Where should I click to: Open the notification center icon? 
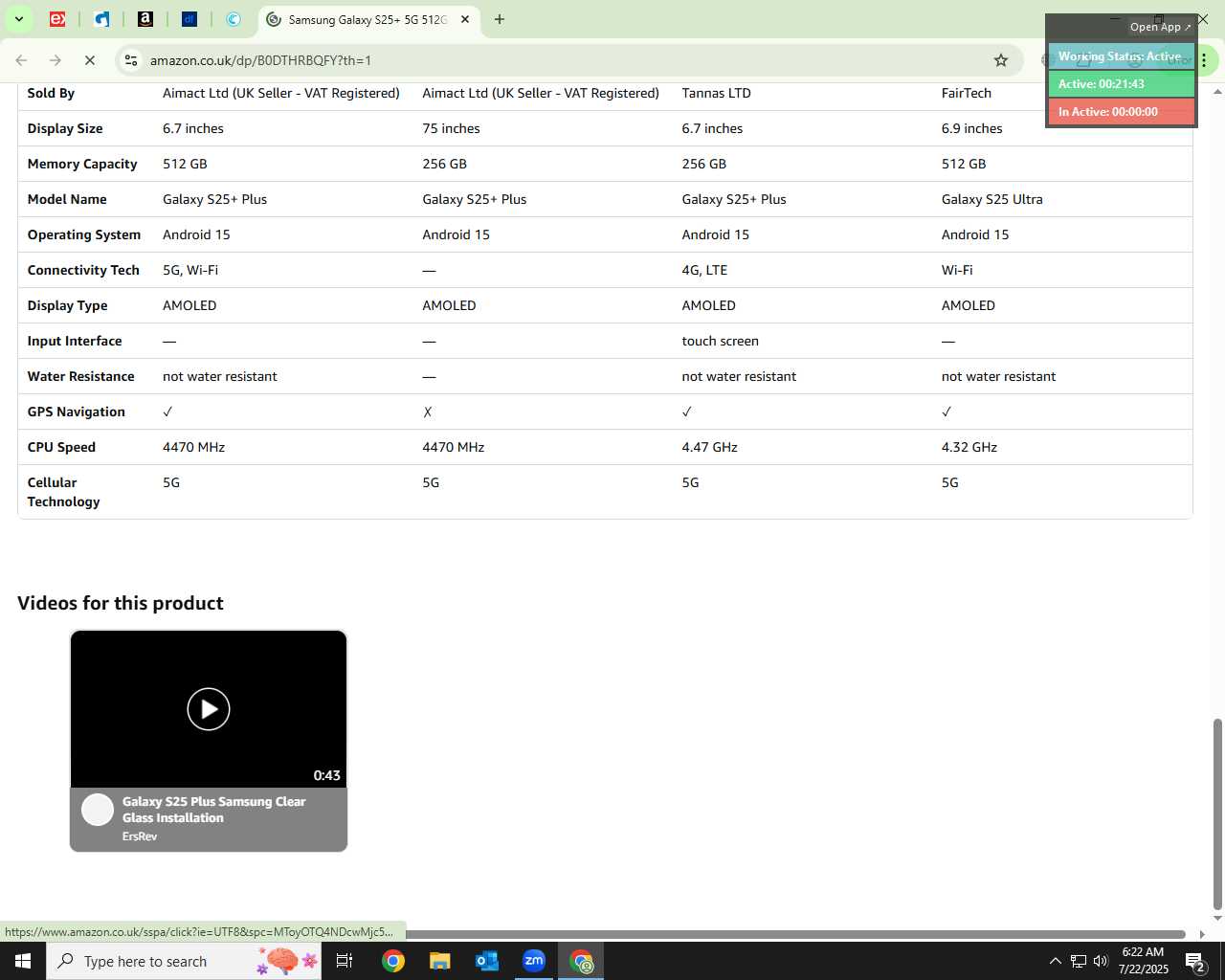tap(1195, 961)
